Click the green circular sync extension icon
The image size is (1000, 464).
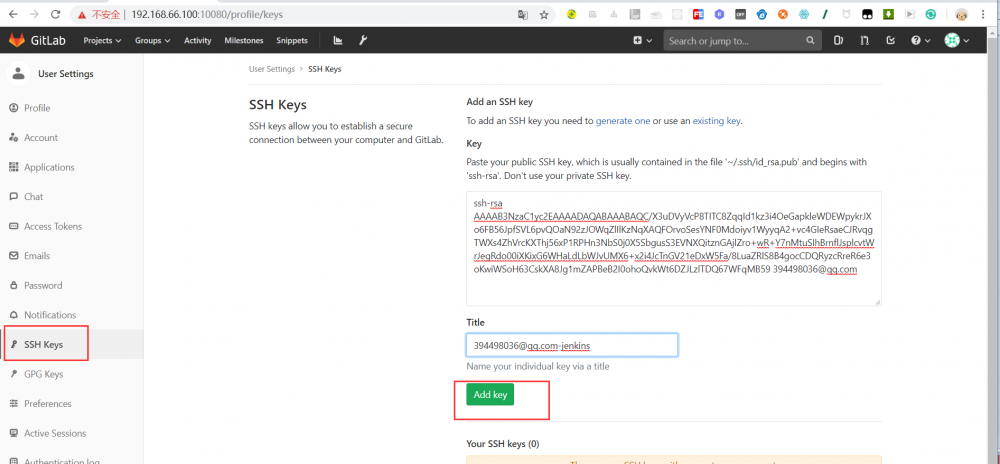pos(931,14)
